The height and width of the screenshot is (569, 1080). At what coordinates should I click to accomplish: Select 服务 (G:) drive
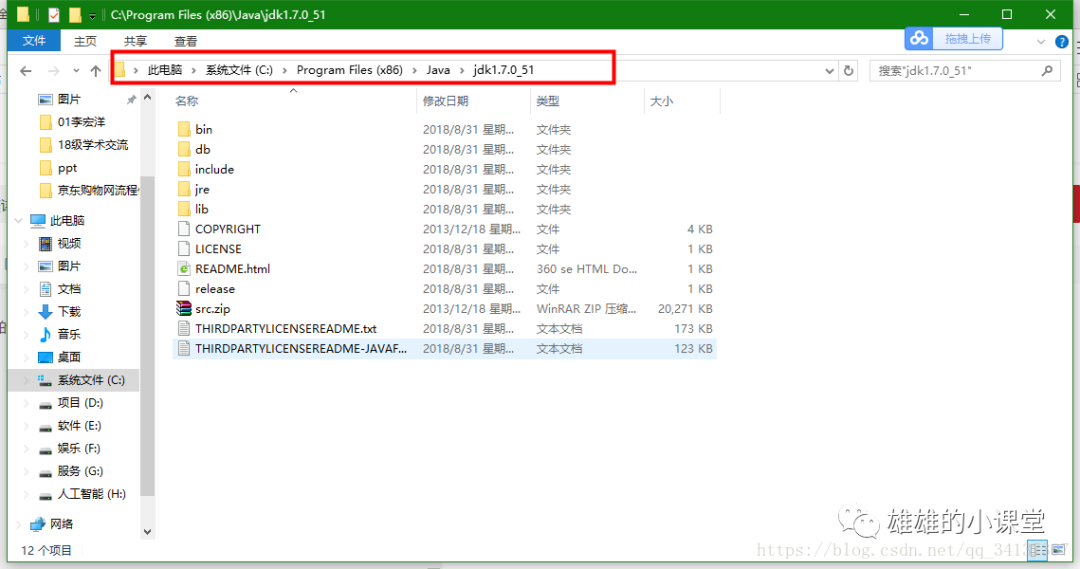80,470
